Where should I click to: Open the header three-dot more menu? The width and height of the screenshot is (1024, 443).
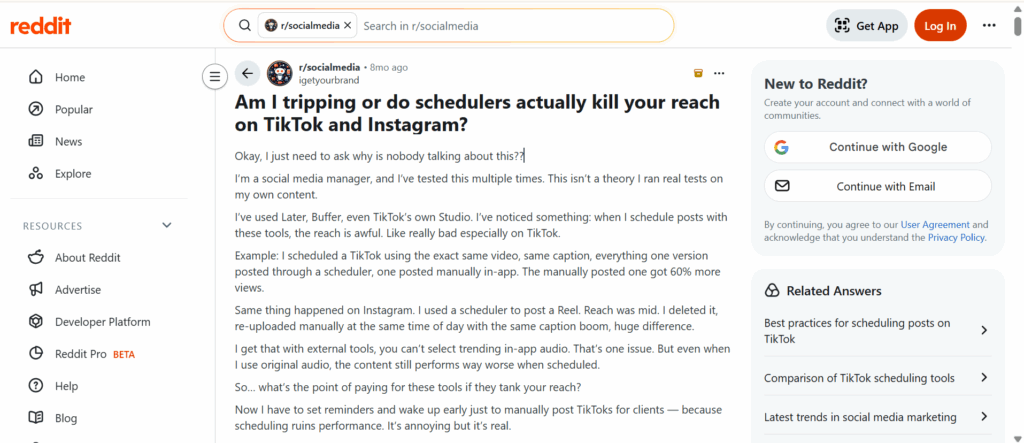[x=989, y=26]
